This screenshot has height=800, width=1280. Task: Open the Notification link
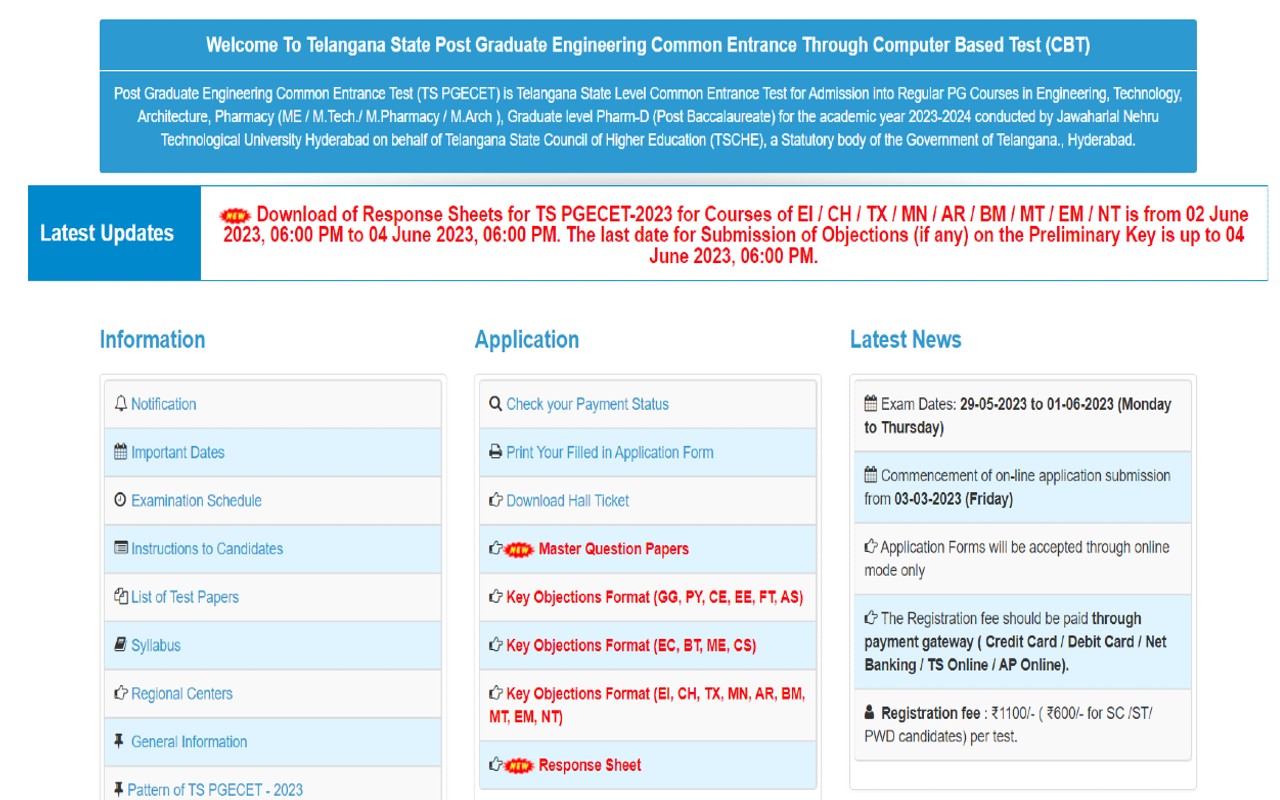click(164, 404)
